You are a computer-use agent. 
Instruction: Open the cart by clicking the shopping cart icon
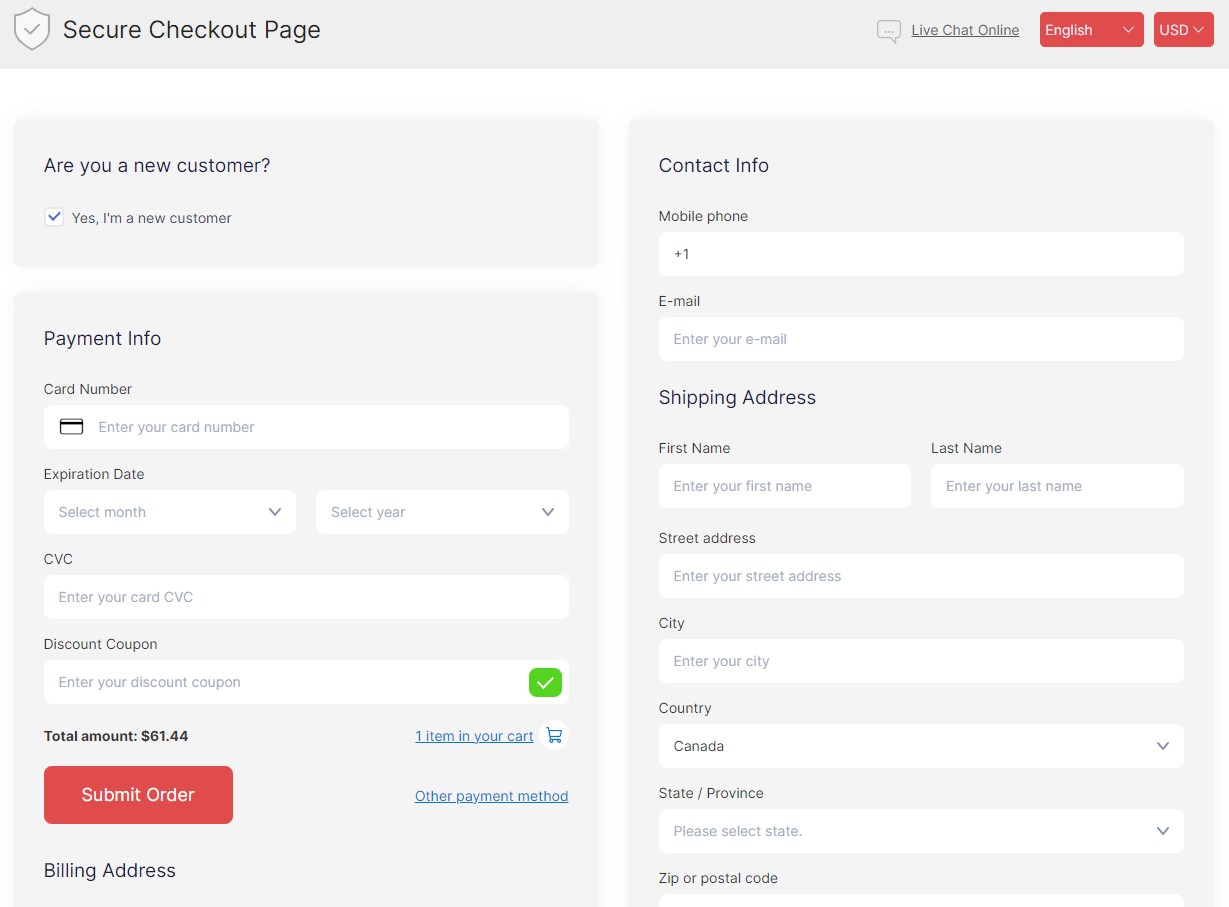tap(554, 734)
